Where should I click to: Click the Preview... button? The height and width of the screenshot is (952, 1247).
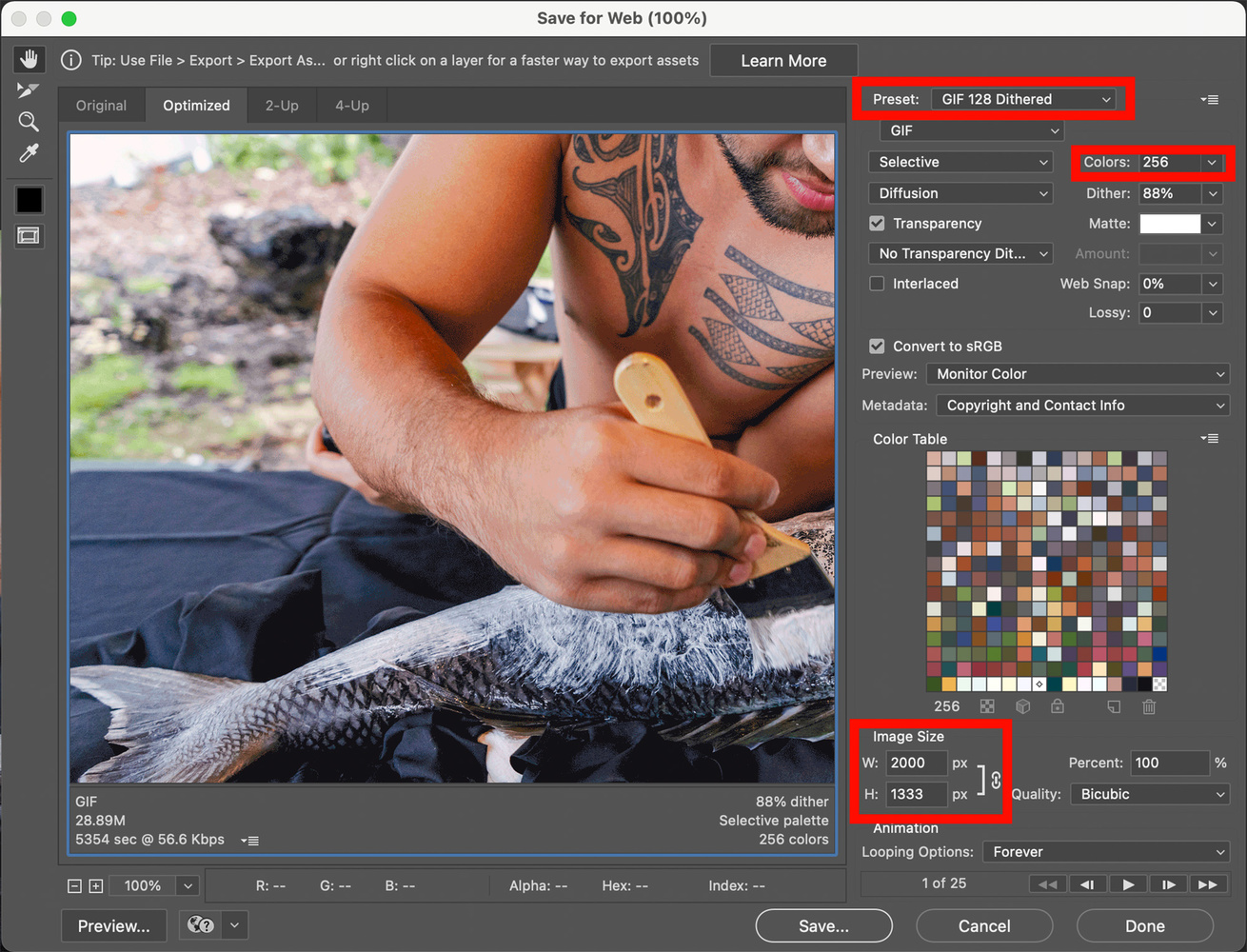point(114,925)
